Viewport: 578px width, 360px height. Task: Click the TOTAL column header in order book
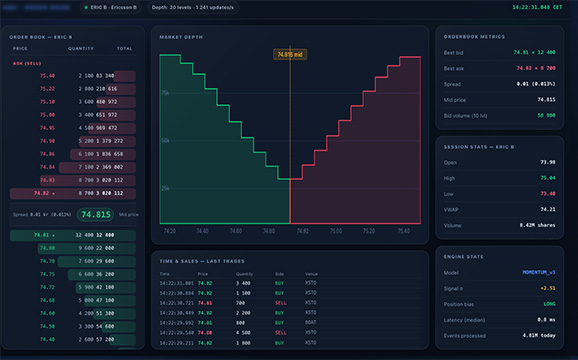125,49
